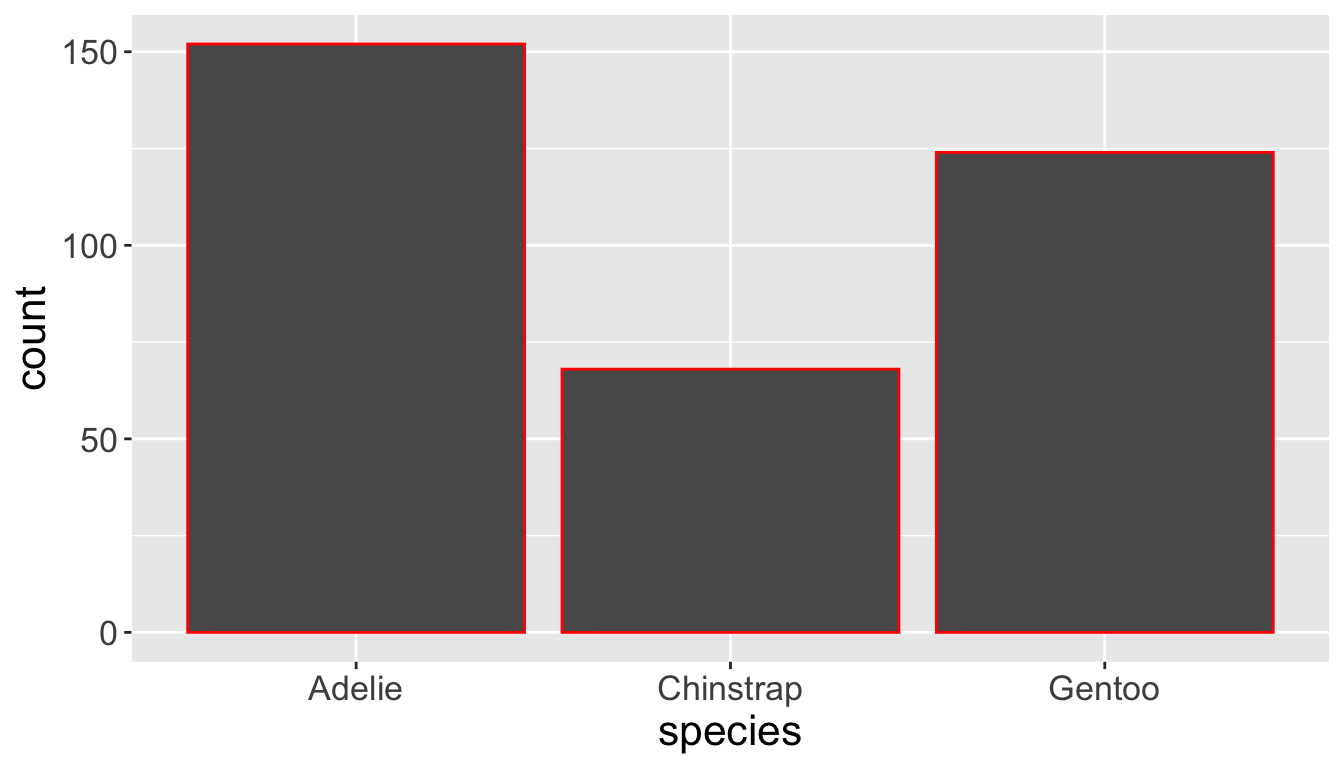Viewport: 1344px width, 768px height.
Task: Click the Gentoo bar
Action: click(1104, 392)
